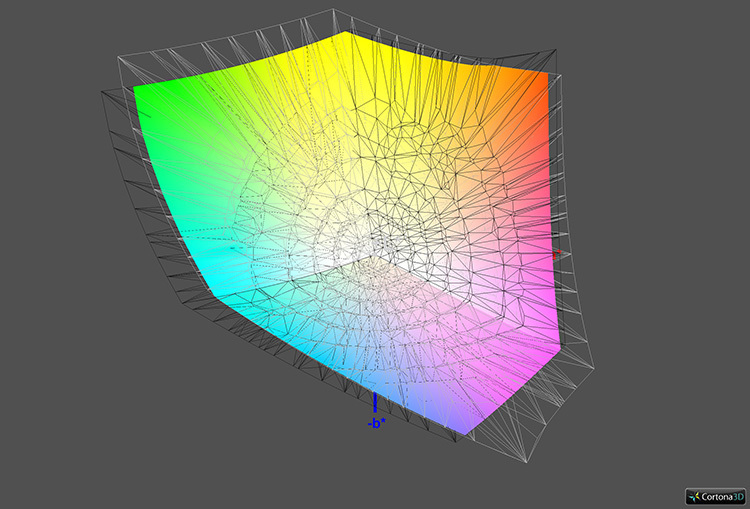Click the blue axis tick above -b*
The image size is (750, 509).
(x=375, y=403)
